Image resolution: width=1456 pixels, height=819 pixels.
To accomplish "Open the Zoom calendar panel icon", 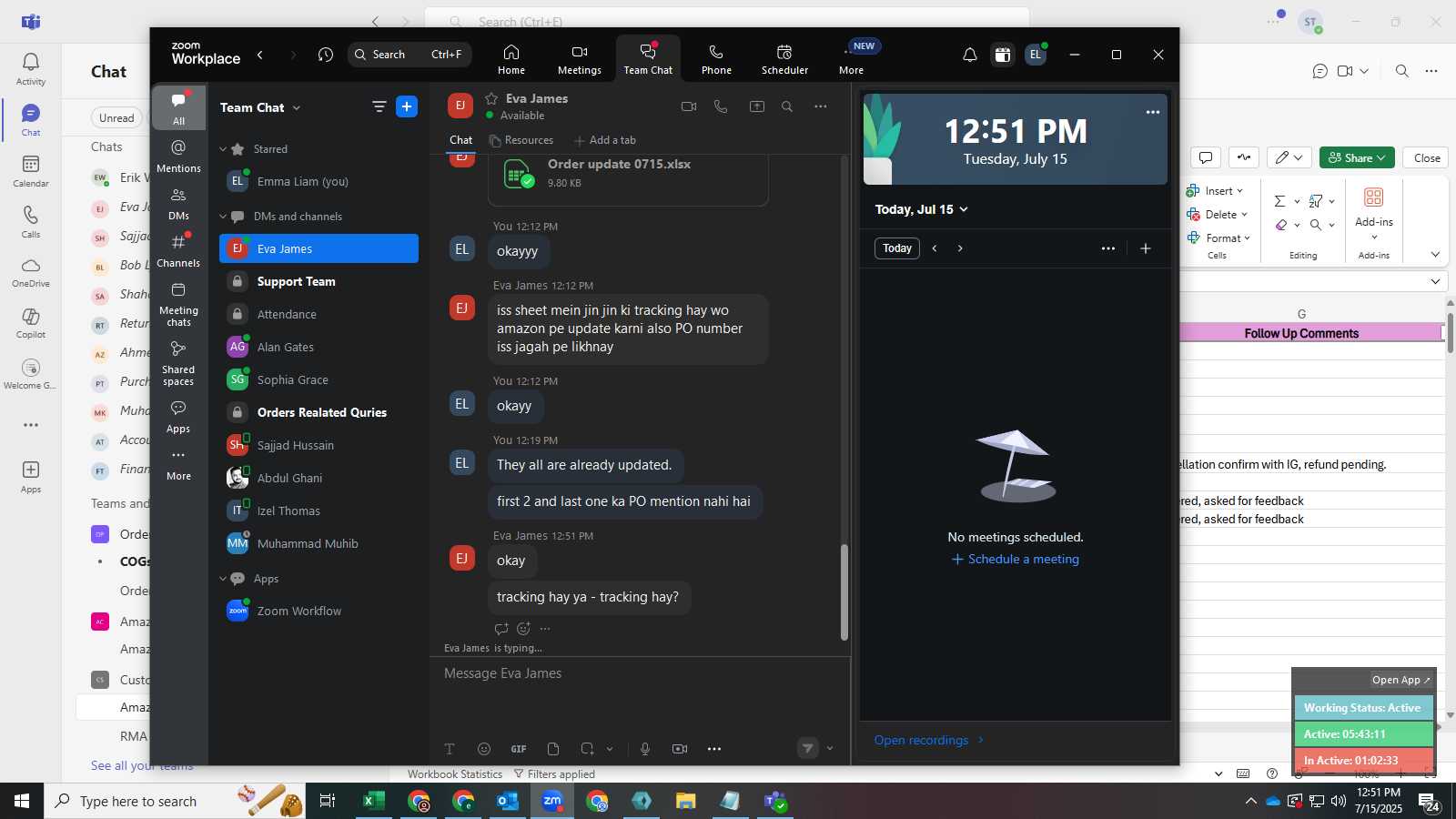I will click(x=1003, y=55).
